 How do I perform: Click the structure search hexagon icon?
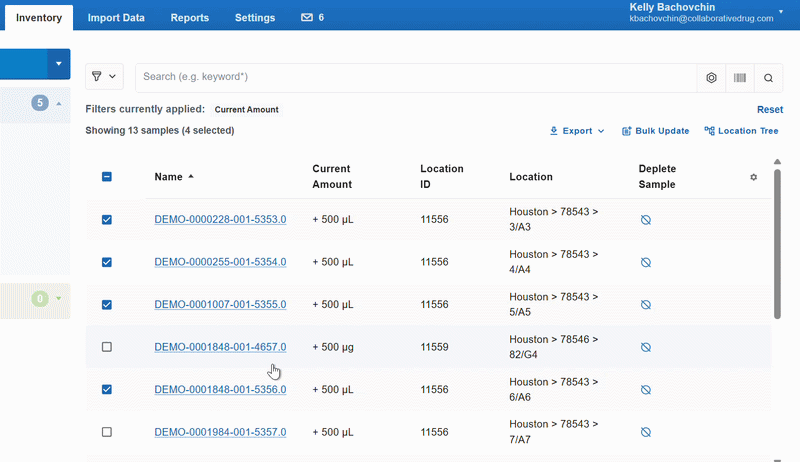point(711,78)
